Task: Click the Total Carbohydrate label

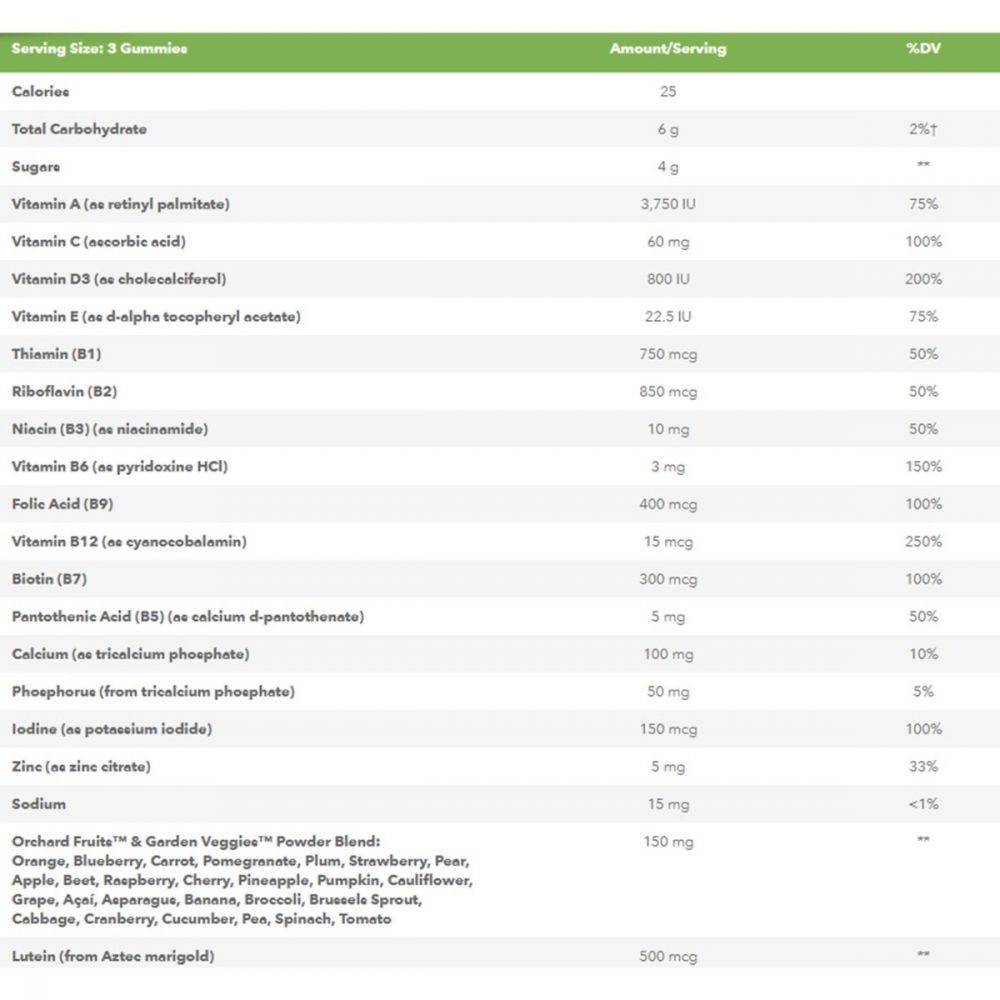Action: (x=79, y=129)
